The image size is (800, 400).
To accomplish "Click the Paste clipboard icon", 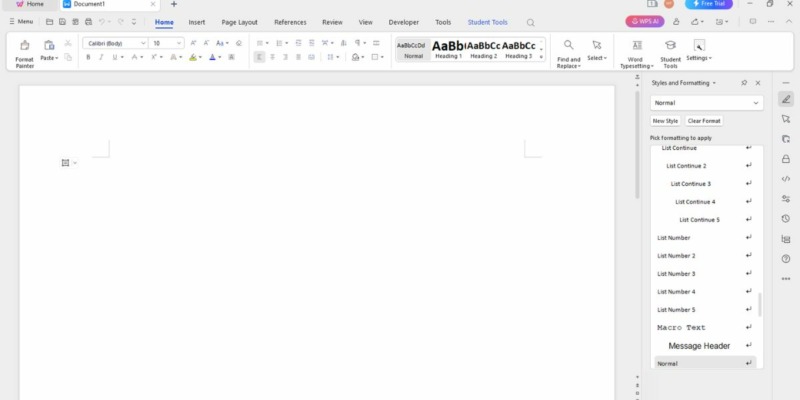I will [49, 45].
